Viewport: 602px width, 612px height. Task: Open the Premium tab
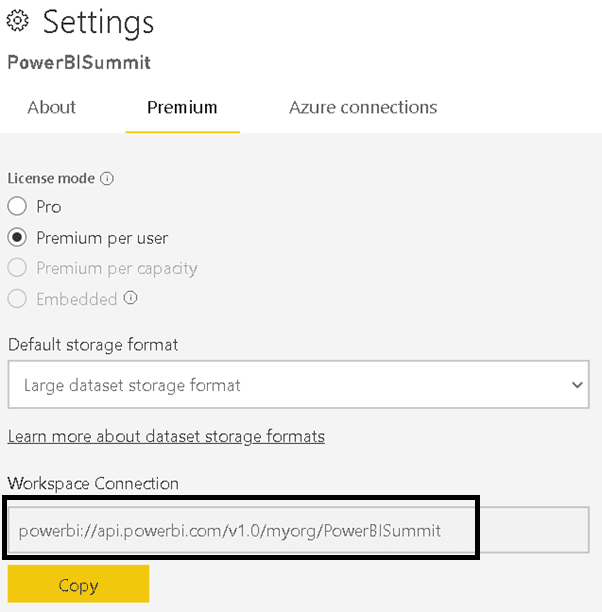(182, 107)
